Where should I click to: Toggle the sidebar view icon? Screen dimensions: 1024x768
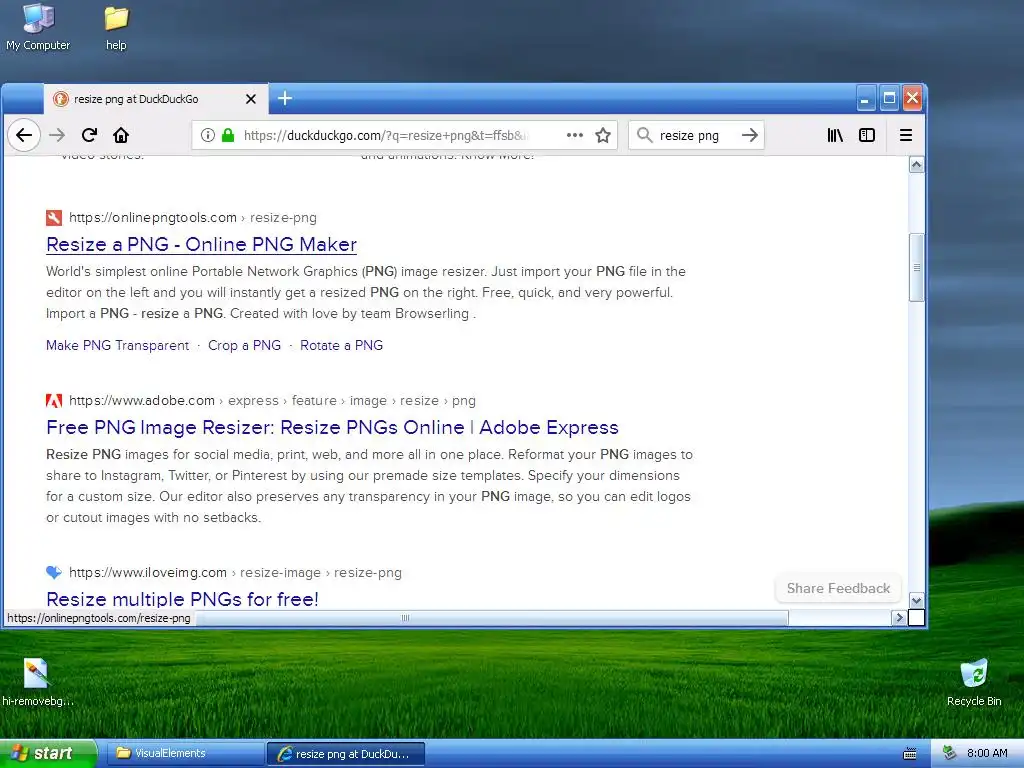point(867,135)
